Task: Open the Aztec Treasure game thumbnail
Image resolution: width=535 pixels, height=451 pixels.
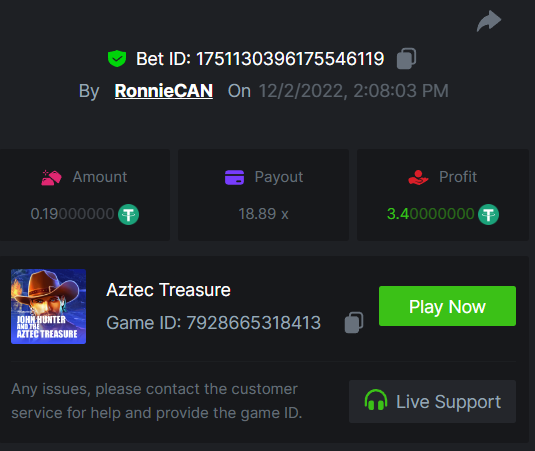Action: pyautogui.click(x=48, y=306)
